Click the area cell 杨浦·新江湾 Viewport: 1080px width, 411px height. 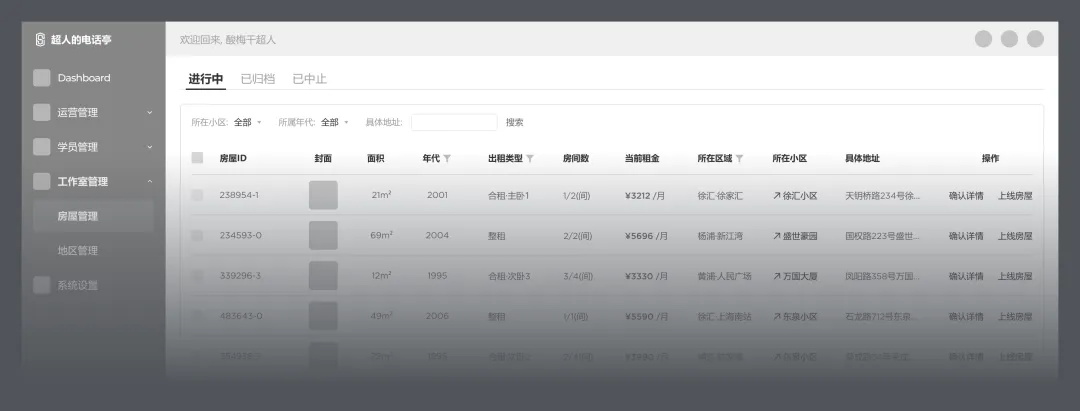[x=720, y=235]
